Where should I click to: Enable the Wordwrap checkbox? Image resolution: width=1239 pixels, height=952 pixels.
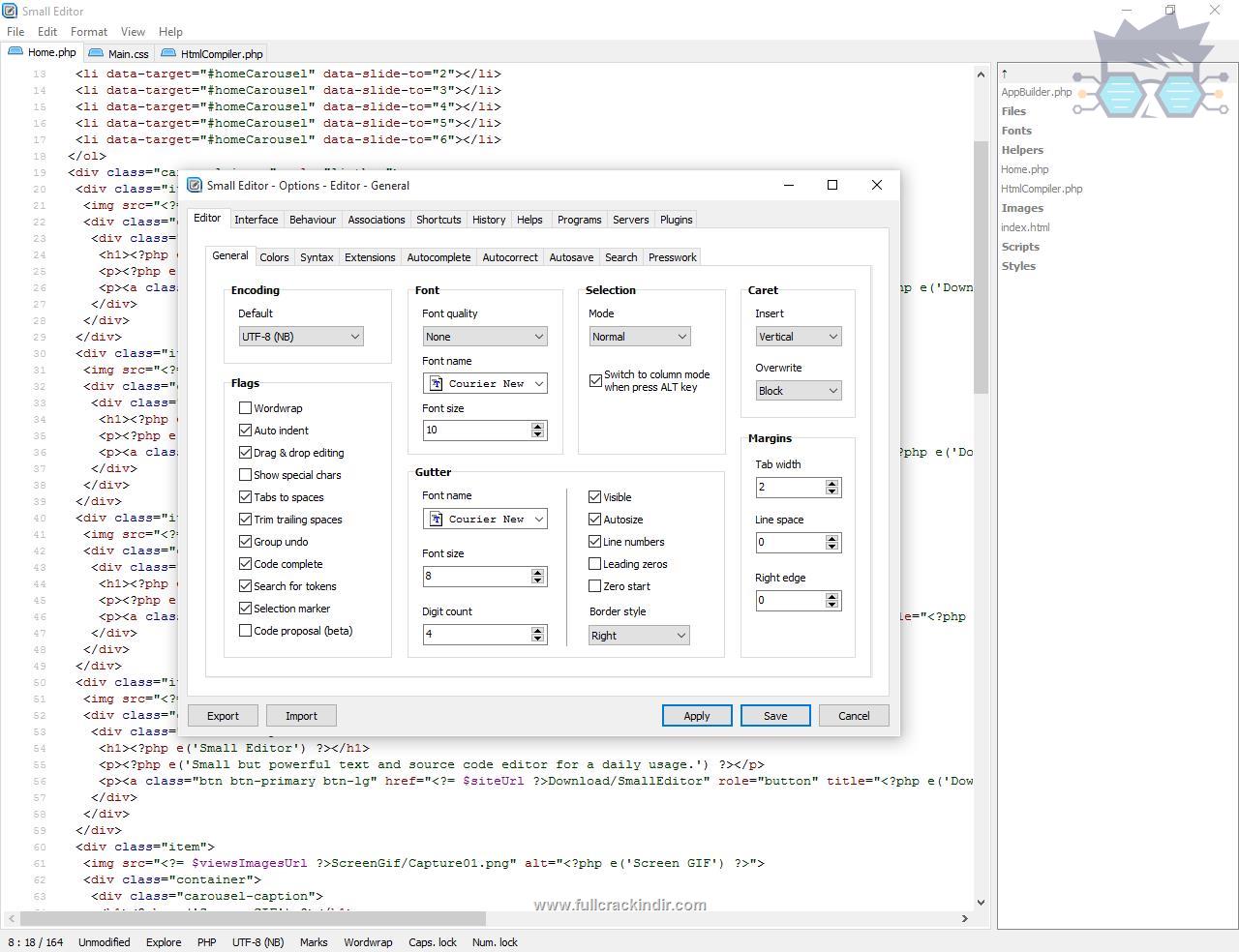pyautogui.click(x=245, y=408)
